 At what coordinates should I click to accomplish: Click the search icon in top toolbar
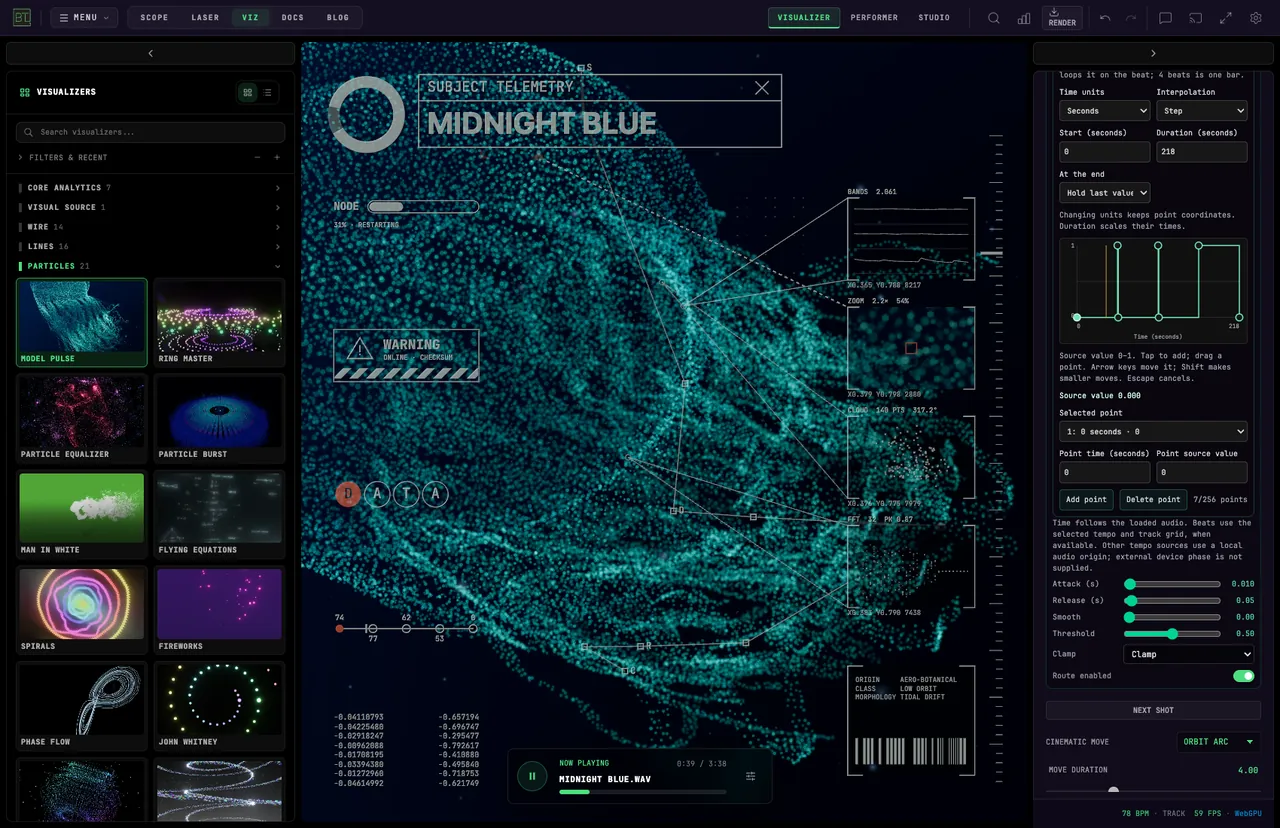[x=994, y=18]
